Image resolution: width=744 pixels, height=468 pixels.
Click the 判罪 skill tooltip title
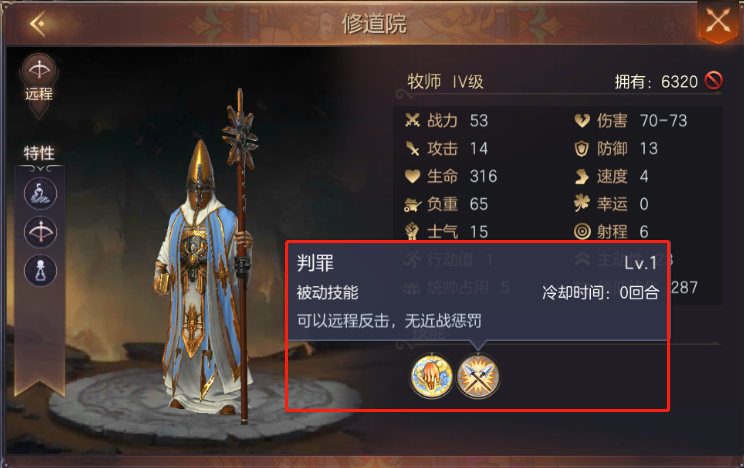[315, 262]
